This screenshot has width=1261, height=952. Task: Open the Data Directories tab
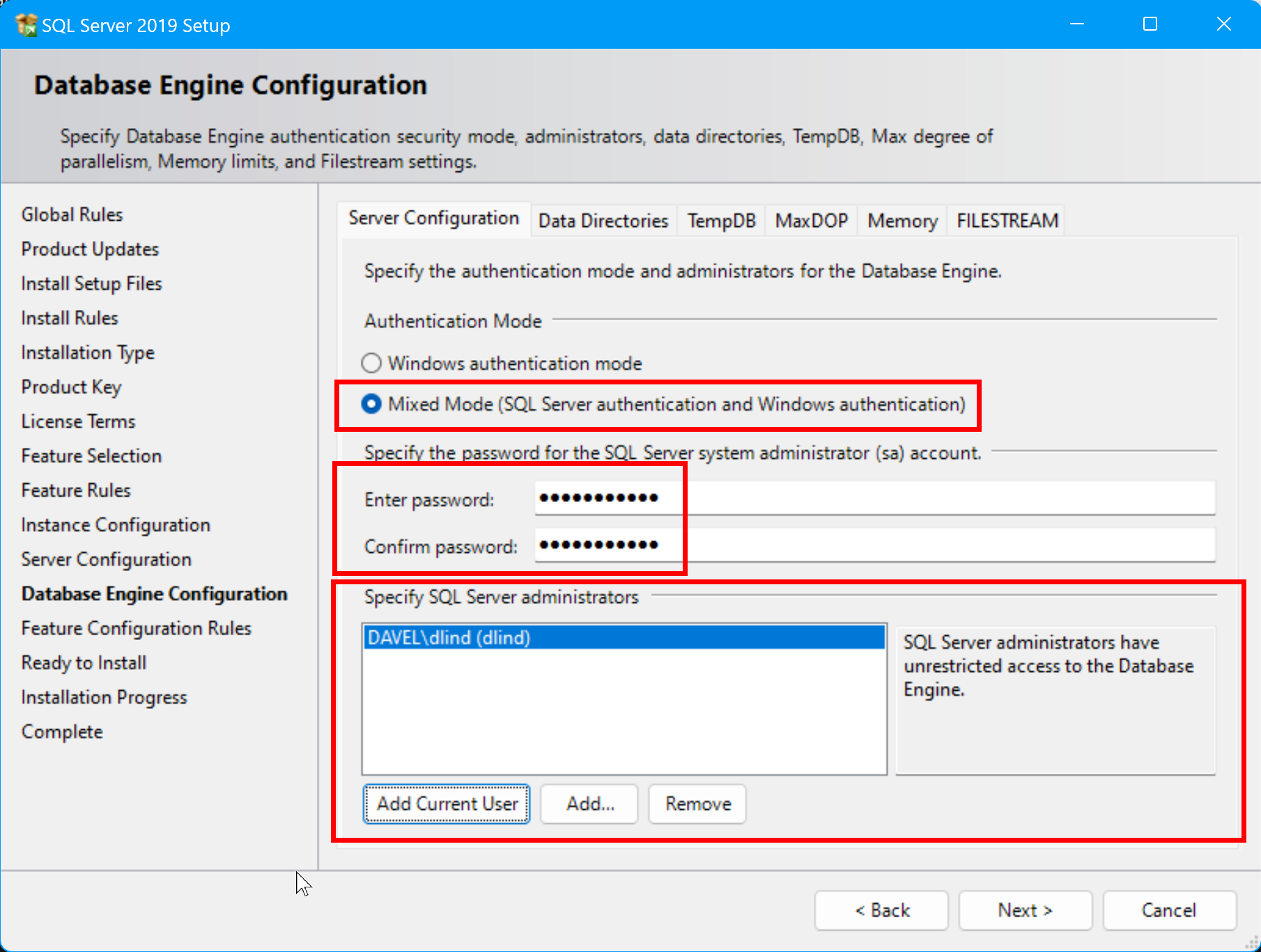[x=603, y=221]
